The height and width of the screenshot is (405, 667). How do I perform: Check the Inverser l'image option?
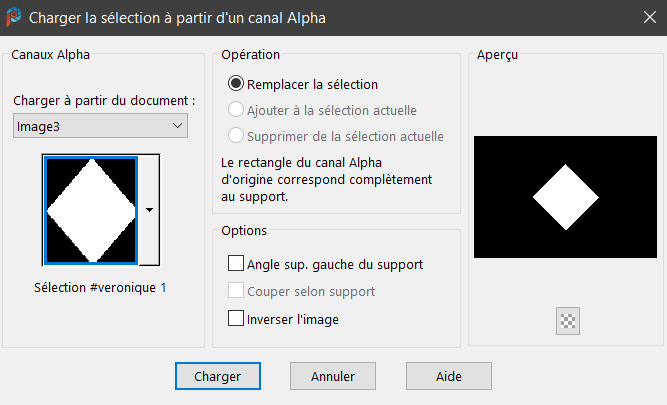coord(236,319)
